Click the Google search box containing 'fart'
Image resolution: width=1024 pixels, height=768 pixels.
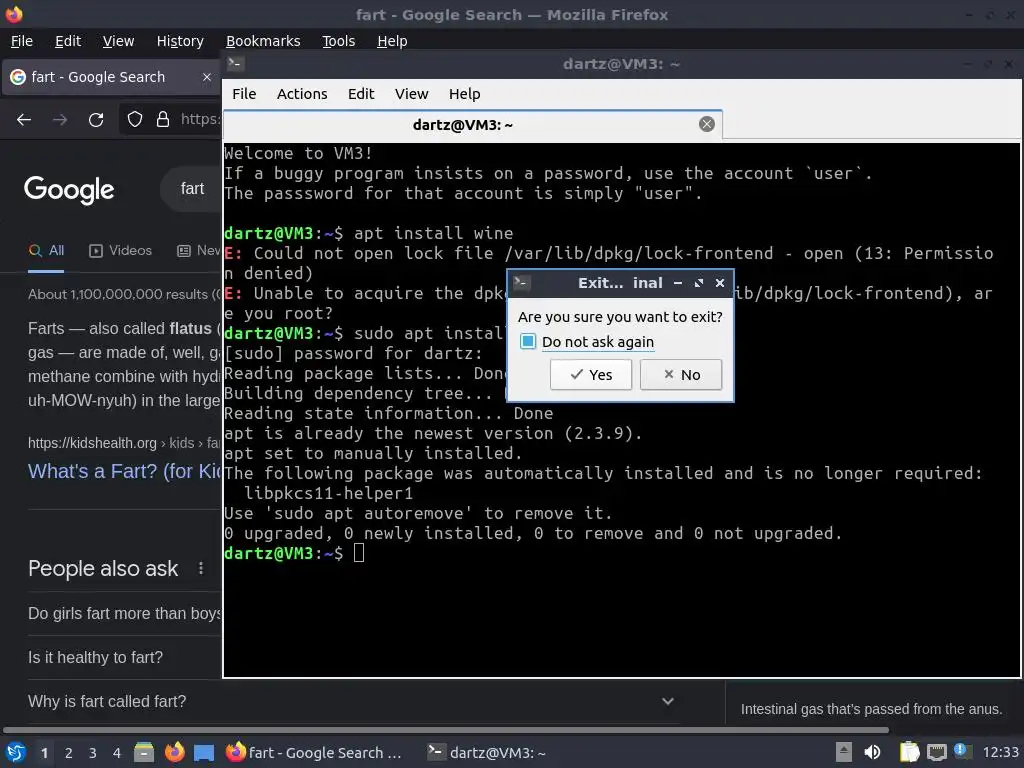[192, 189]
